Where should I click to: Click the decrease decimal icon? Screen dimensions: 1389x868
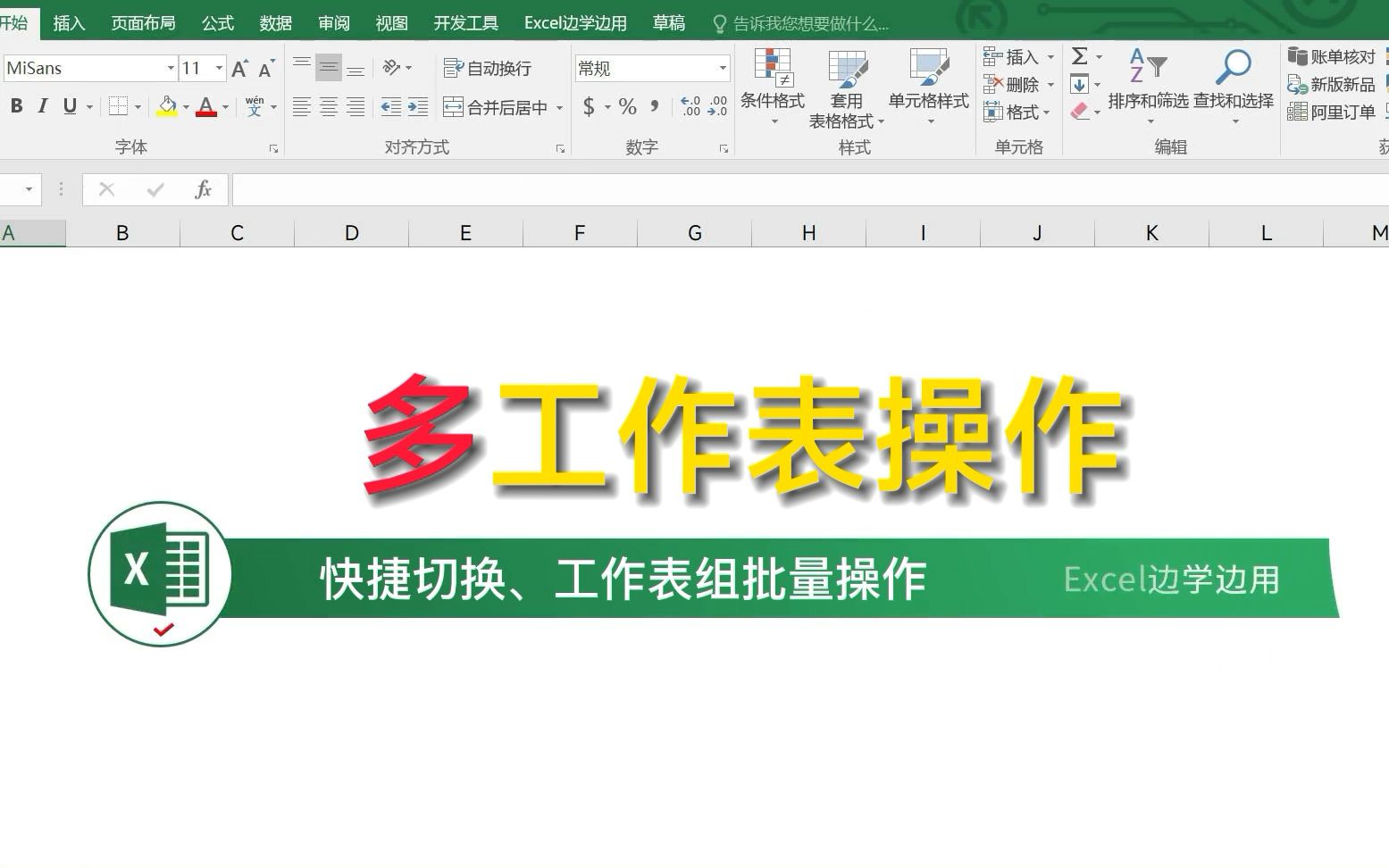click(x=717, y=107)
